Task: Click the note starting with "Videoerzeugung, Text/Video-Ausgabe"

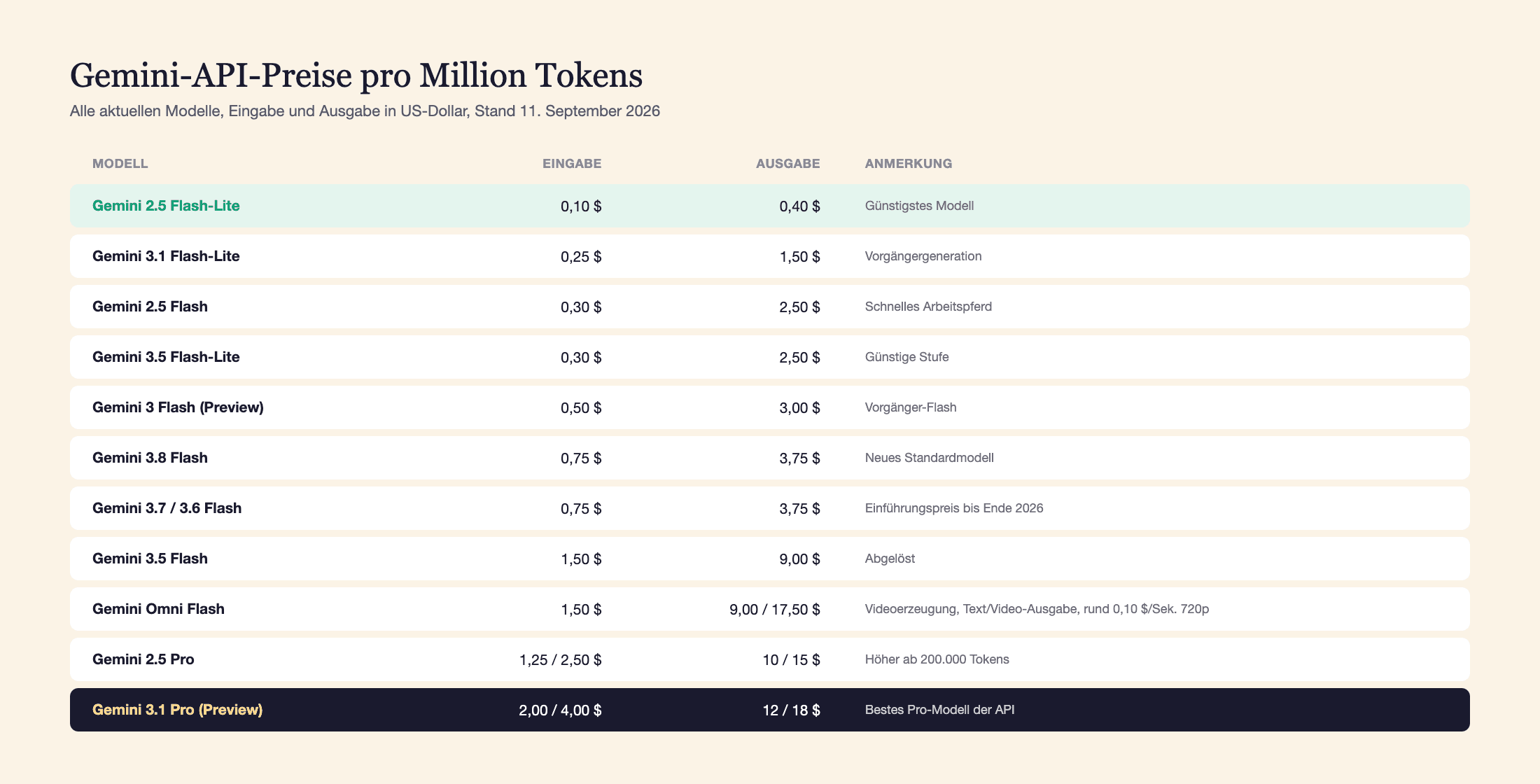Action: 1037,609
